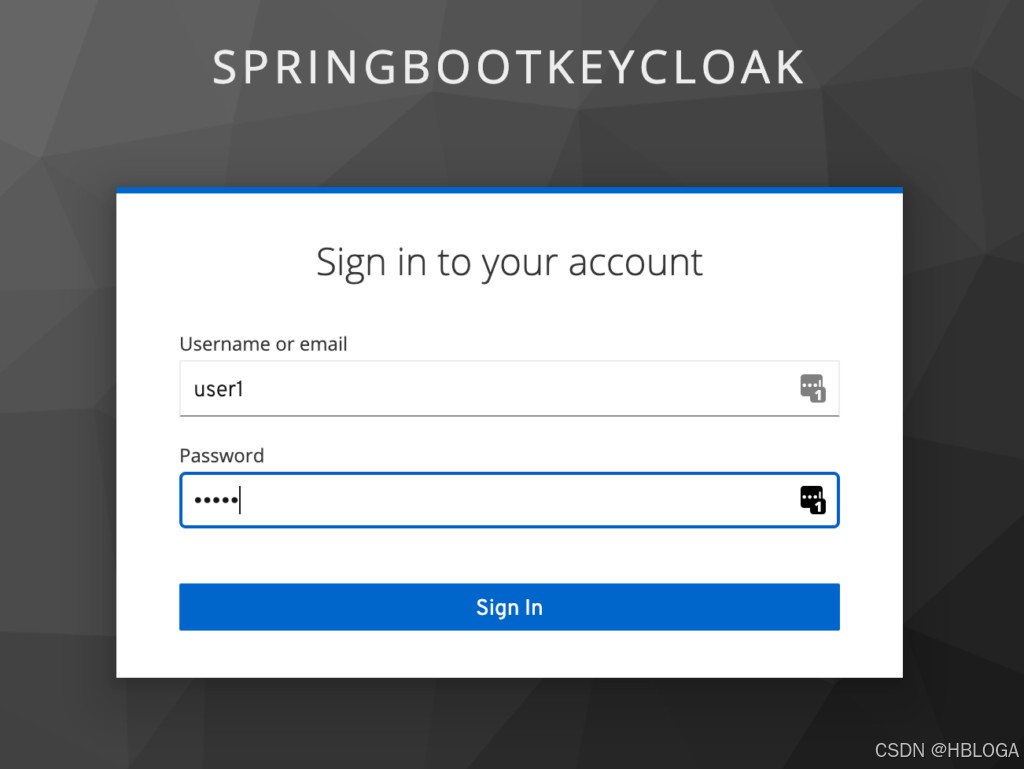Click the SPRINGBOOTKEYCLOAK realm title

(509, 67)
